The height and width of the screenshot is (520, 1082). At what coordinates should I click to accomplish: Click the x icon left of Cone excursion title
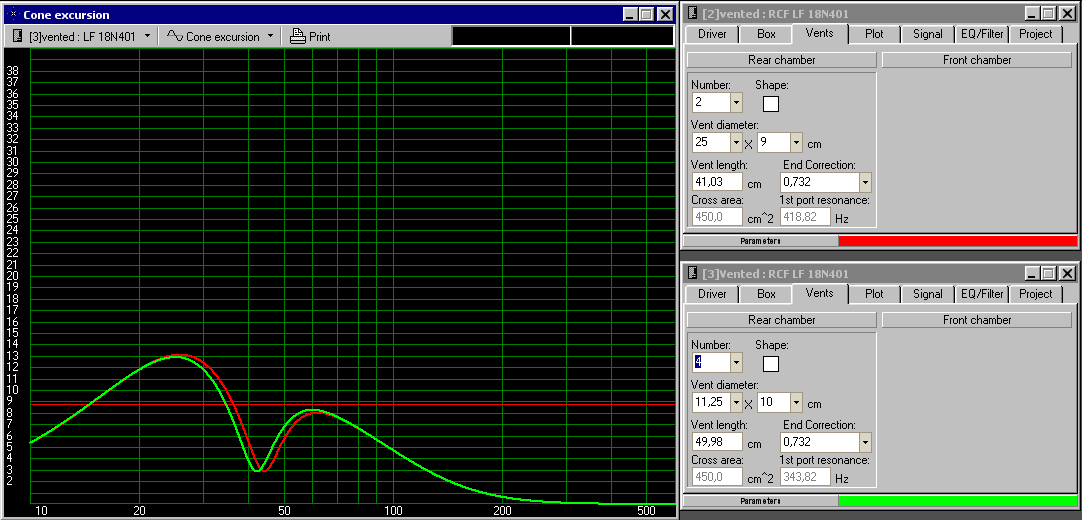click(x=11, y=15)
